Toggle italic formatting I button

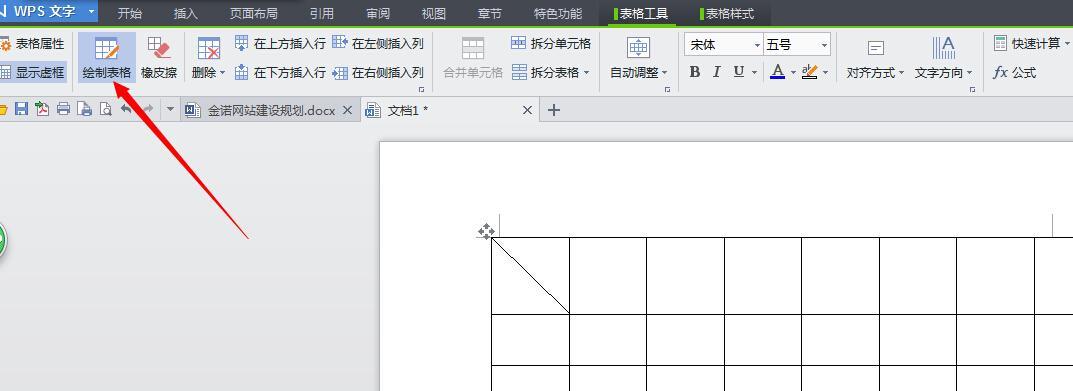[716, 72]
